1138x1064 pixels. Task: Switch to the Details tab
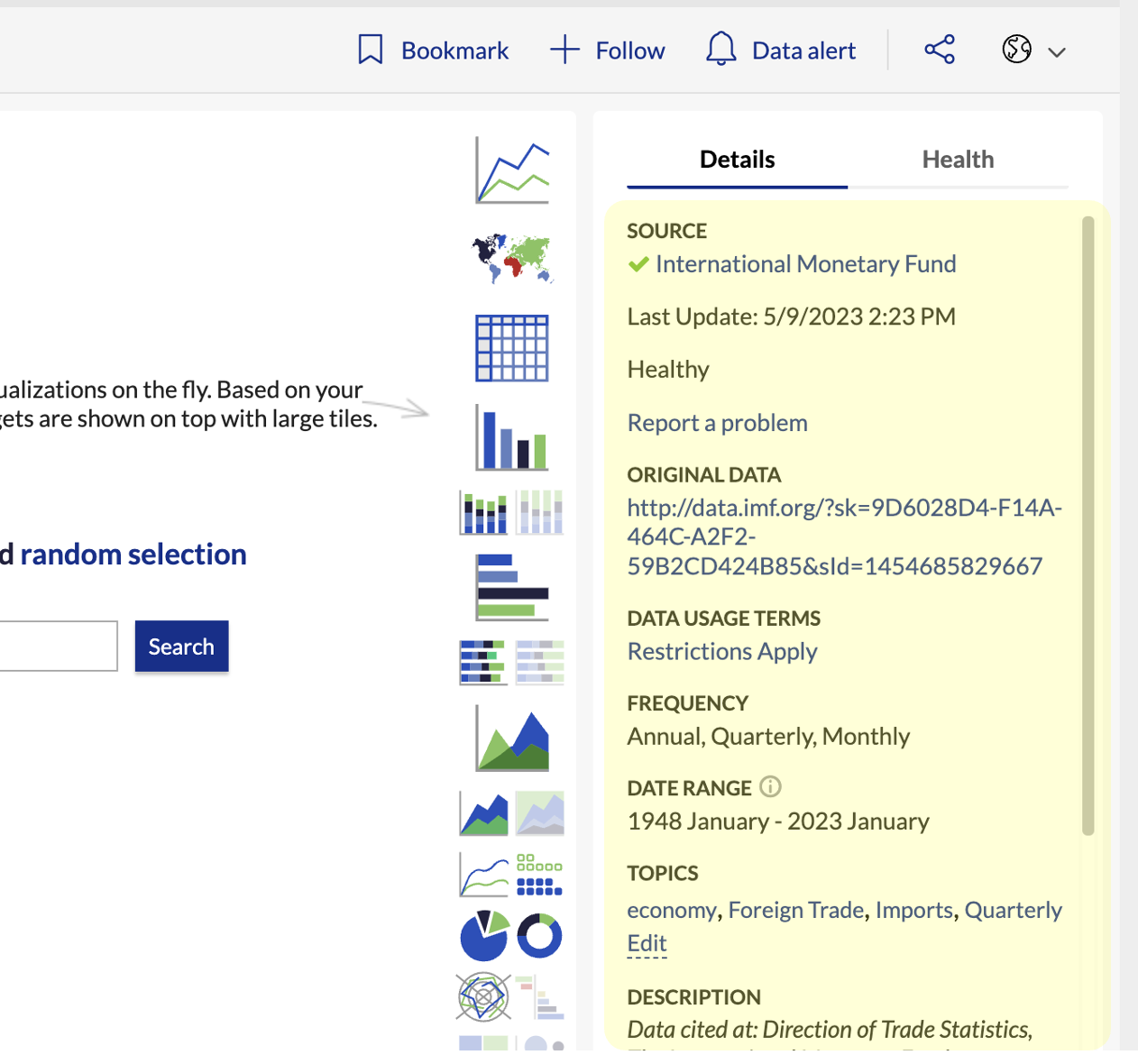[737, 160]
